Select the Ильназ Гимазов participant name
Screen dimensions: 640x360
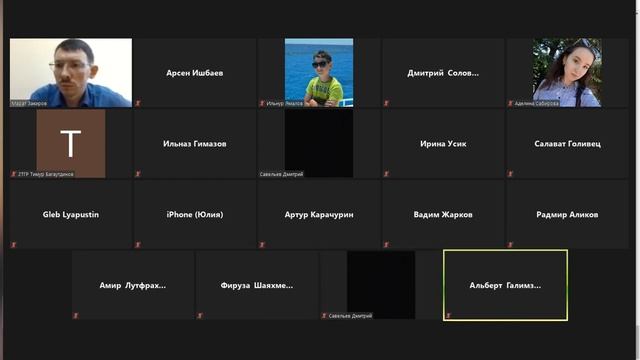[x=195, y=144]
